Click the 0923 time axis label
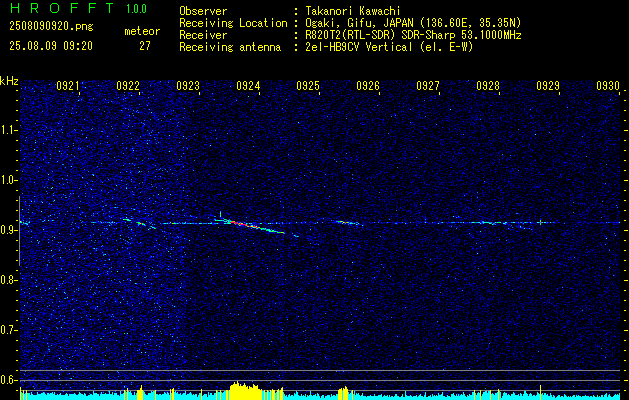 pyautogui.click(x=188, y=85)
